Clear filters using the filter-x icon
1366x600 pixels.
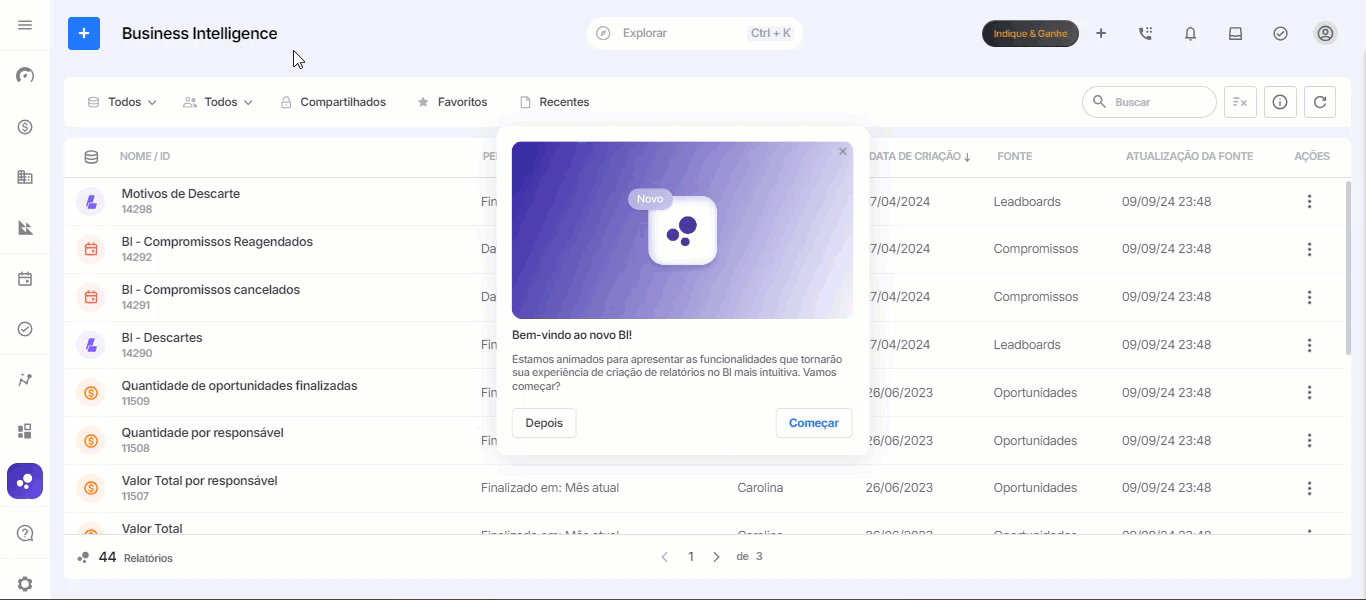coord(1240,102)
